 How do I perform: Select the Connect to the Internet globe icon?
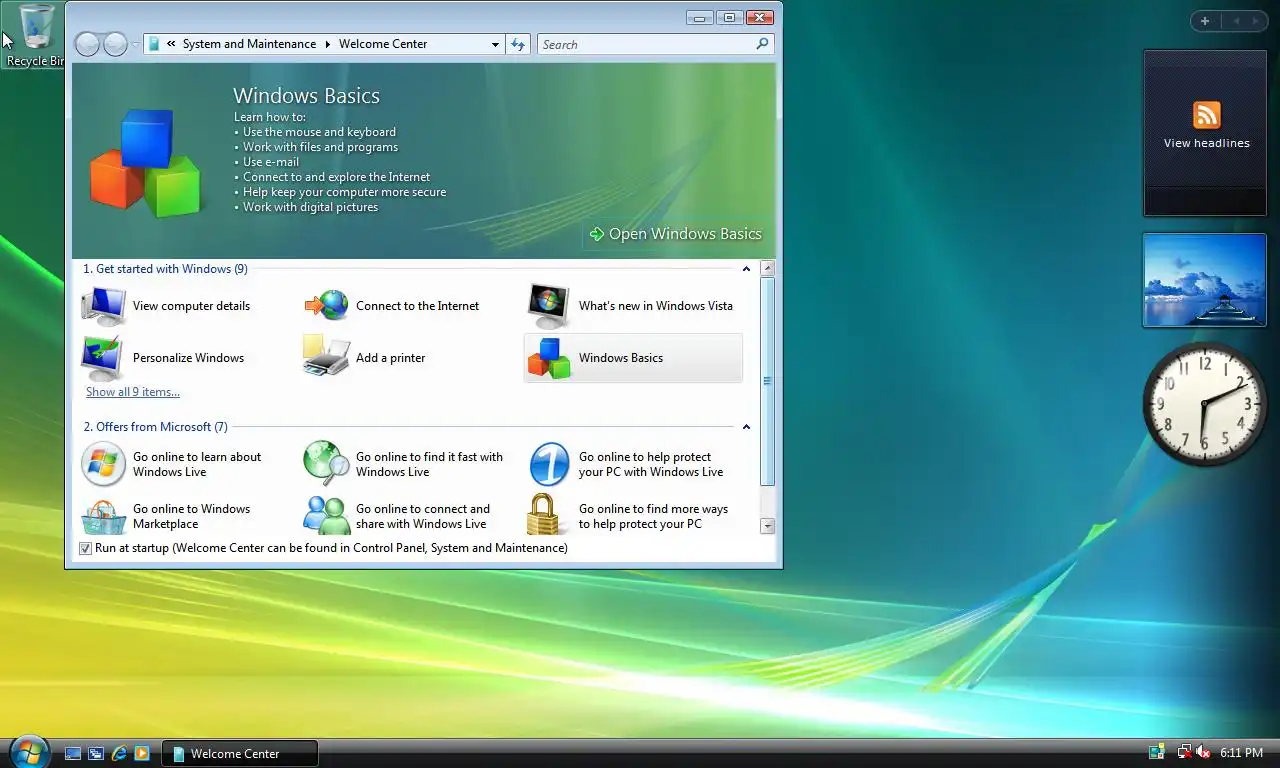327,306
